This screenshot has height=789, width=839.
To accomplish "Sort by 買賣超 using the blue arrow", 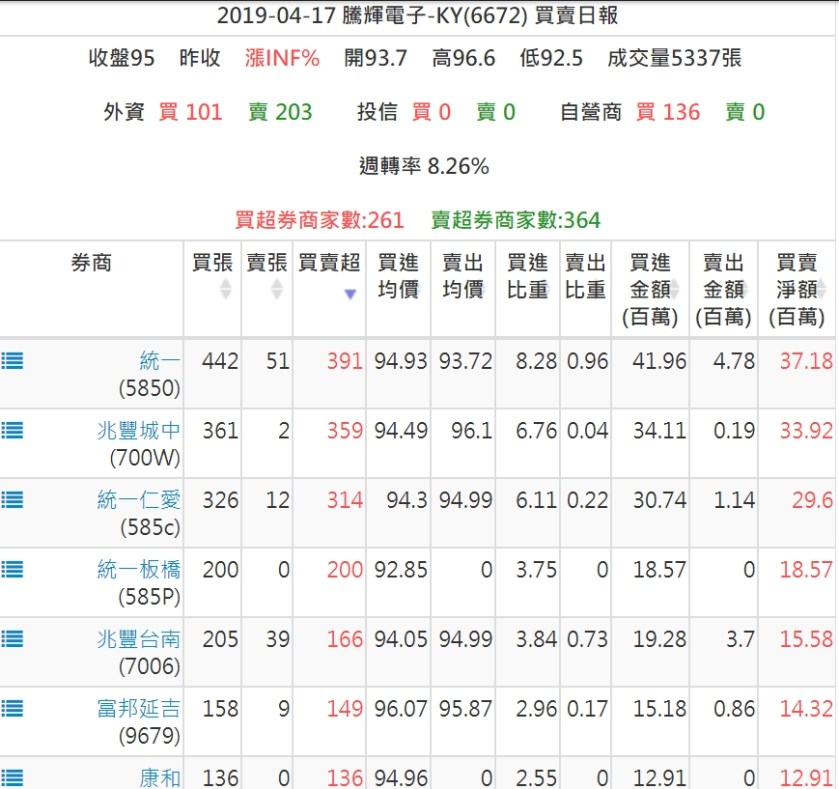I will 350,294.
